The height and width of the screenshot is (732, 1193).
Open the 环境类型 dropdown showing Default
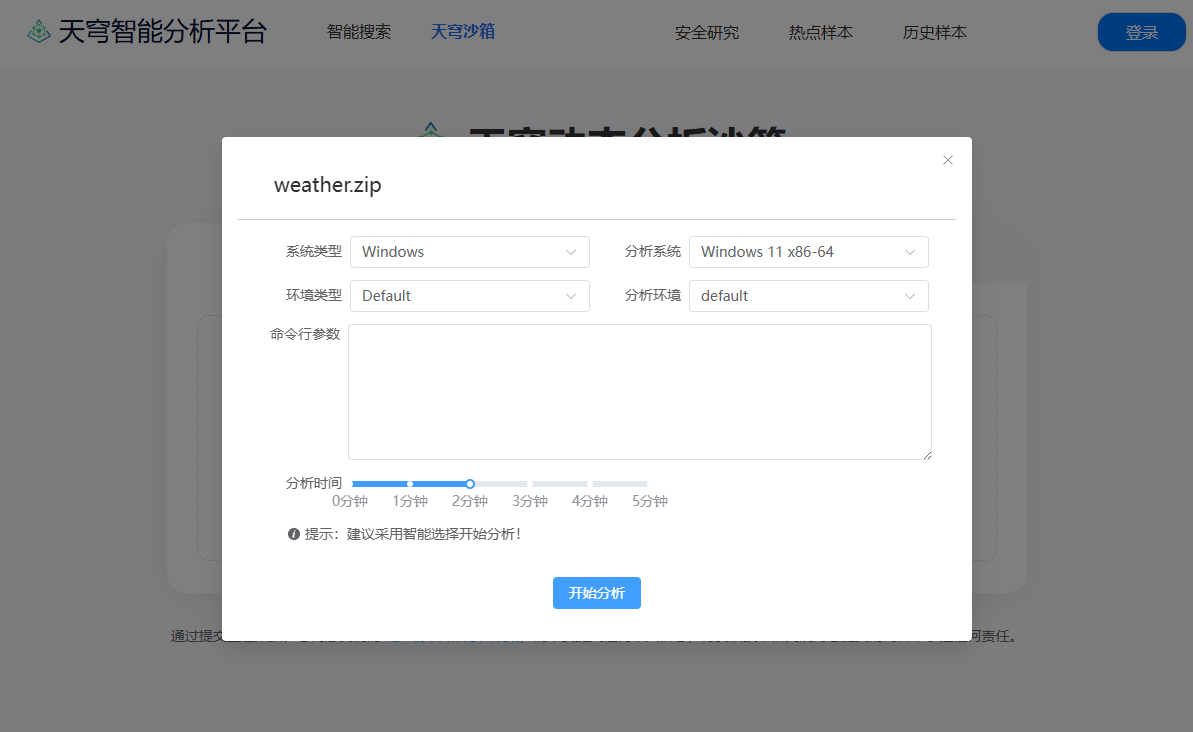[x=470, y=296]
